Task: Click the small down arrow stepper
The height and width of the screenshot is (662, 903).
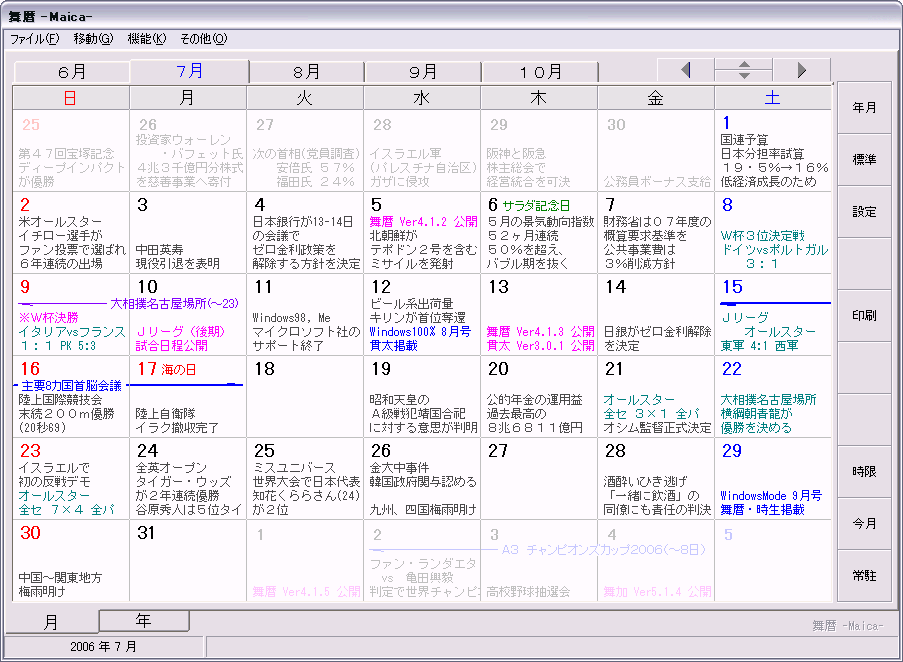Action: [743, 76]
